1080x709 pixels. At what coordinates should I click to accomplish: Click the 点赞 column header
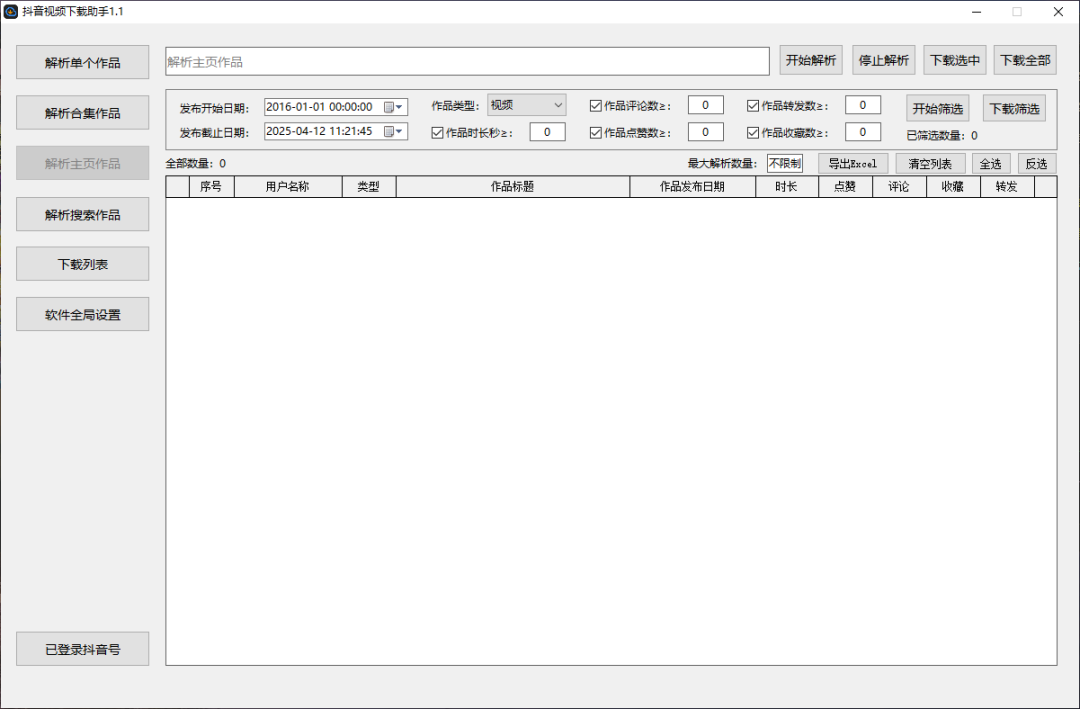(x=845, y=187)
